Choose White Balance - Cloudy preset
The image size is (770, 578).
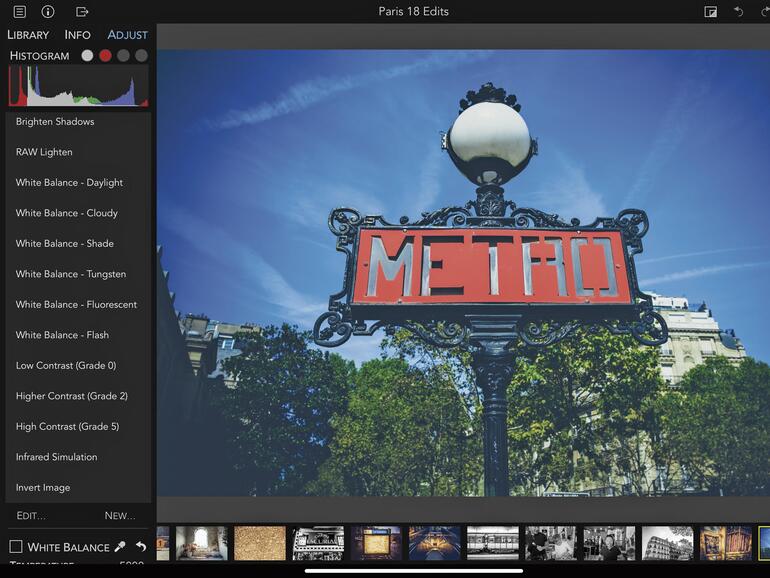tap(67, 213)
